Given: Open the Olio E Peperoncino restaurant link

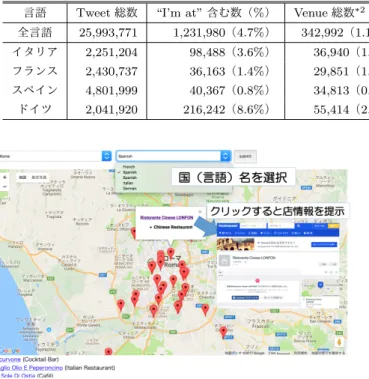Looking at the screenshot, I should pos(31,368).
